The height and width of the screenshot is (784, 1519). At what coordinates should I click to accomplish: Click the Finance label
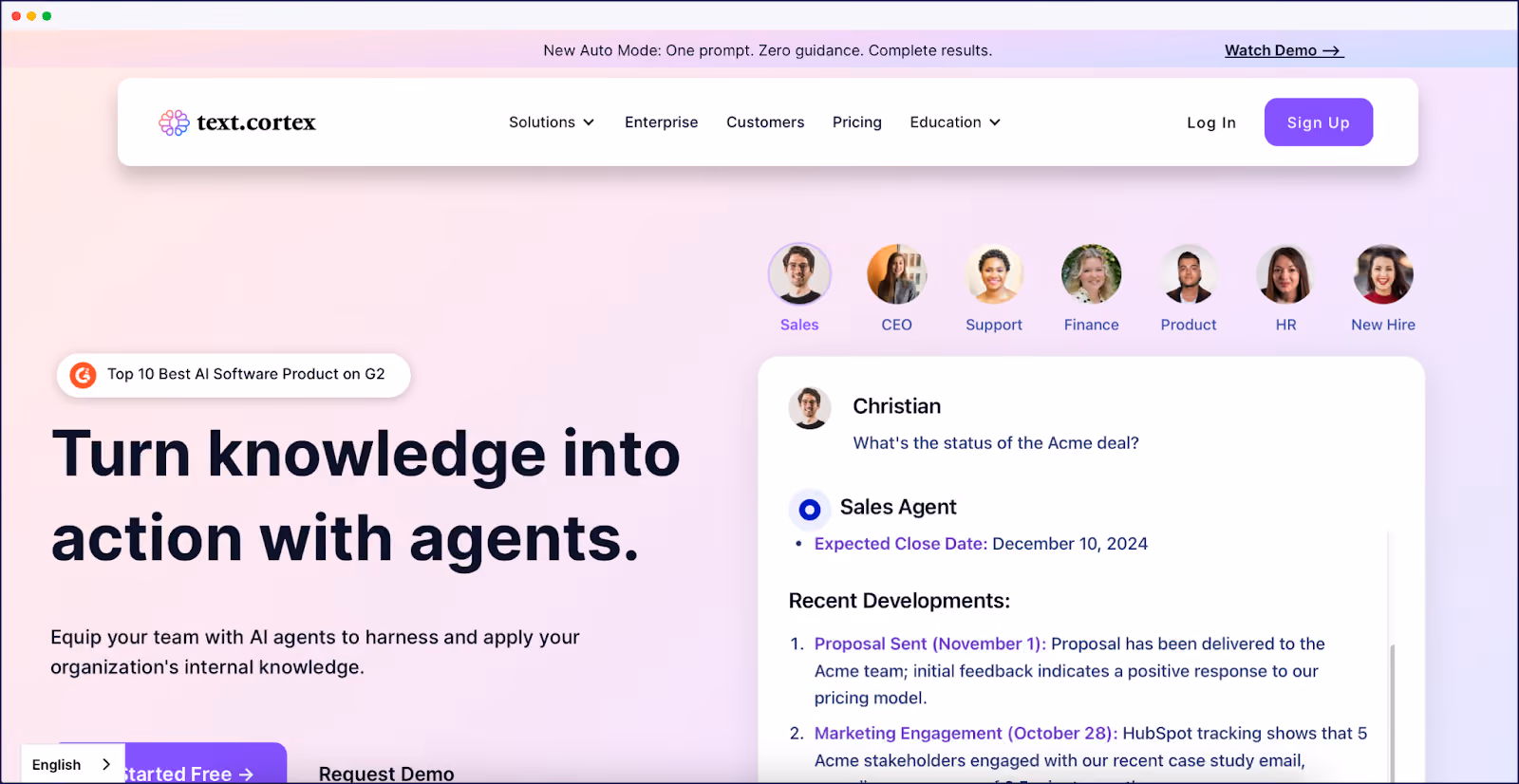tap(1092, 325)
